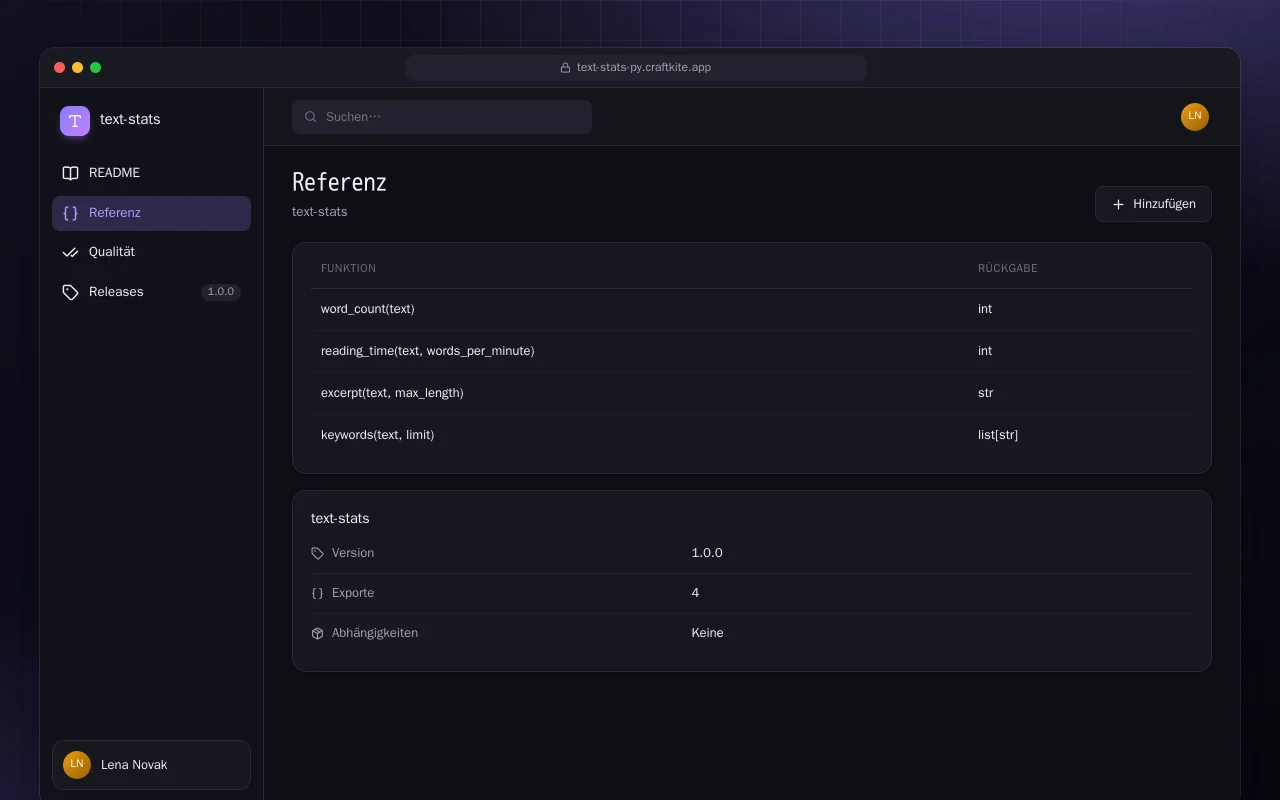
Task: Click the tag icon beside Version
Action: pyautogui.click(x=317, y=553)
